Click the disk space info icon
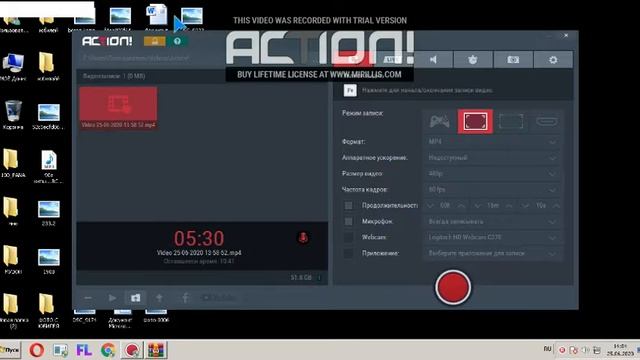Viewport: 640px width, 360px height. 319,278
